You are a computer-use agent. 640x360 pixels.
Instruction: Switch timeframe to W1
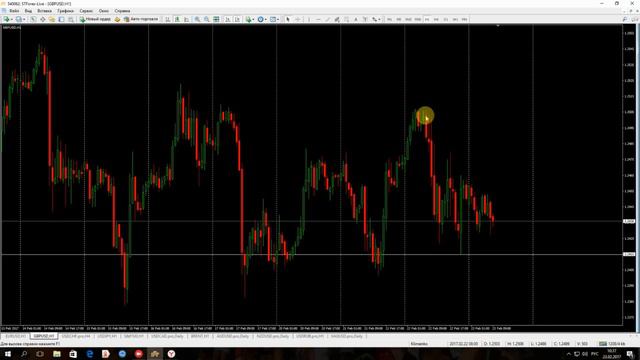(x=455, y=19)
